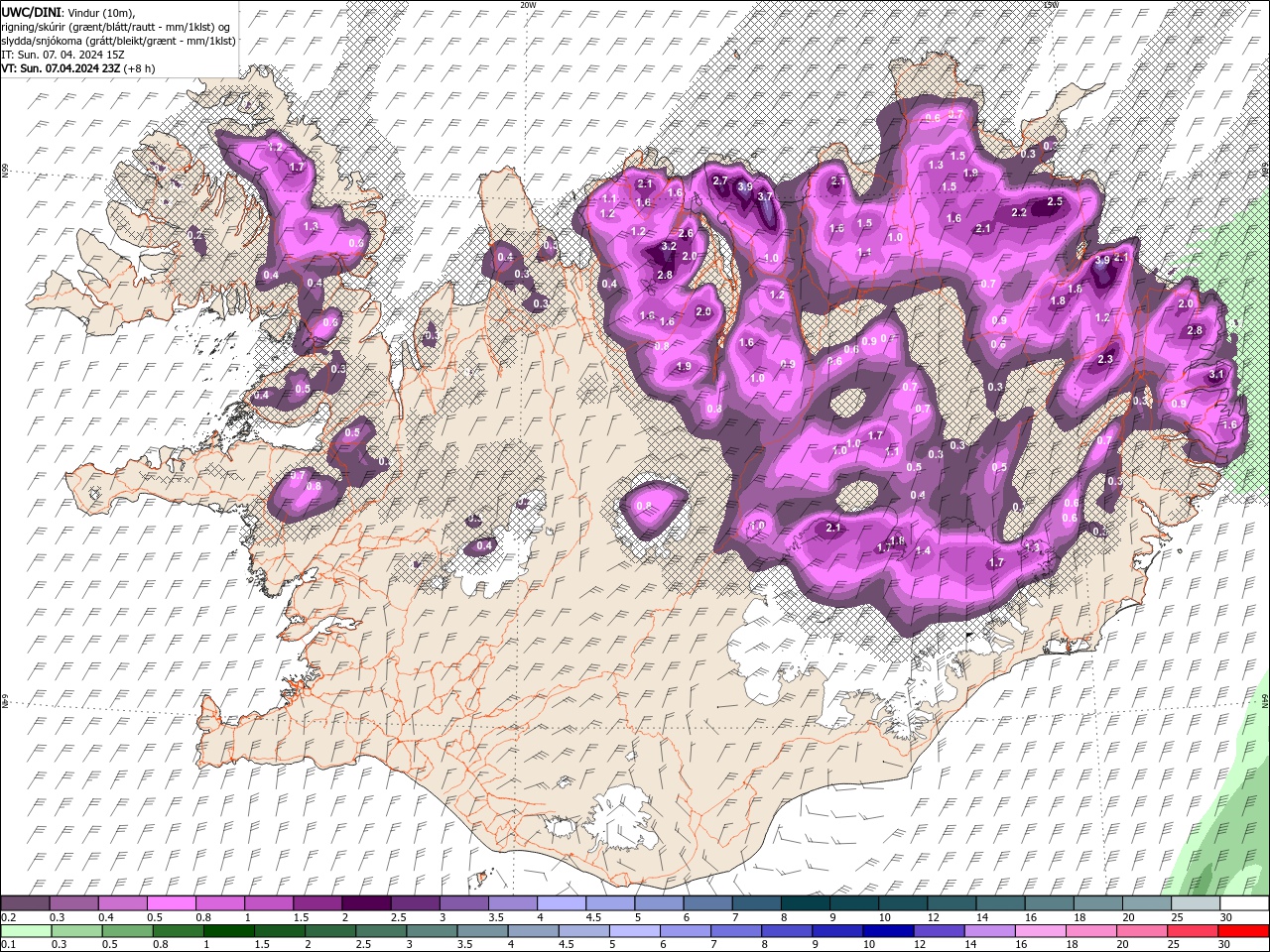Click the deep blue 10–12 swatch, lower legend row
Image resolution: width=1270 pixels, height=952 pixels.
[887, 931]
